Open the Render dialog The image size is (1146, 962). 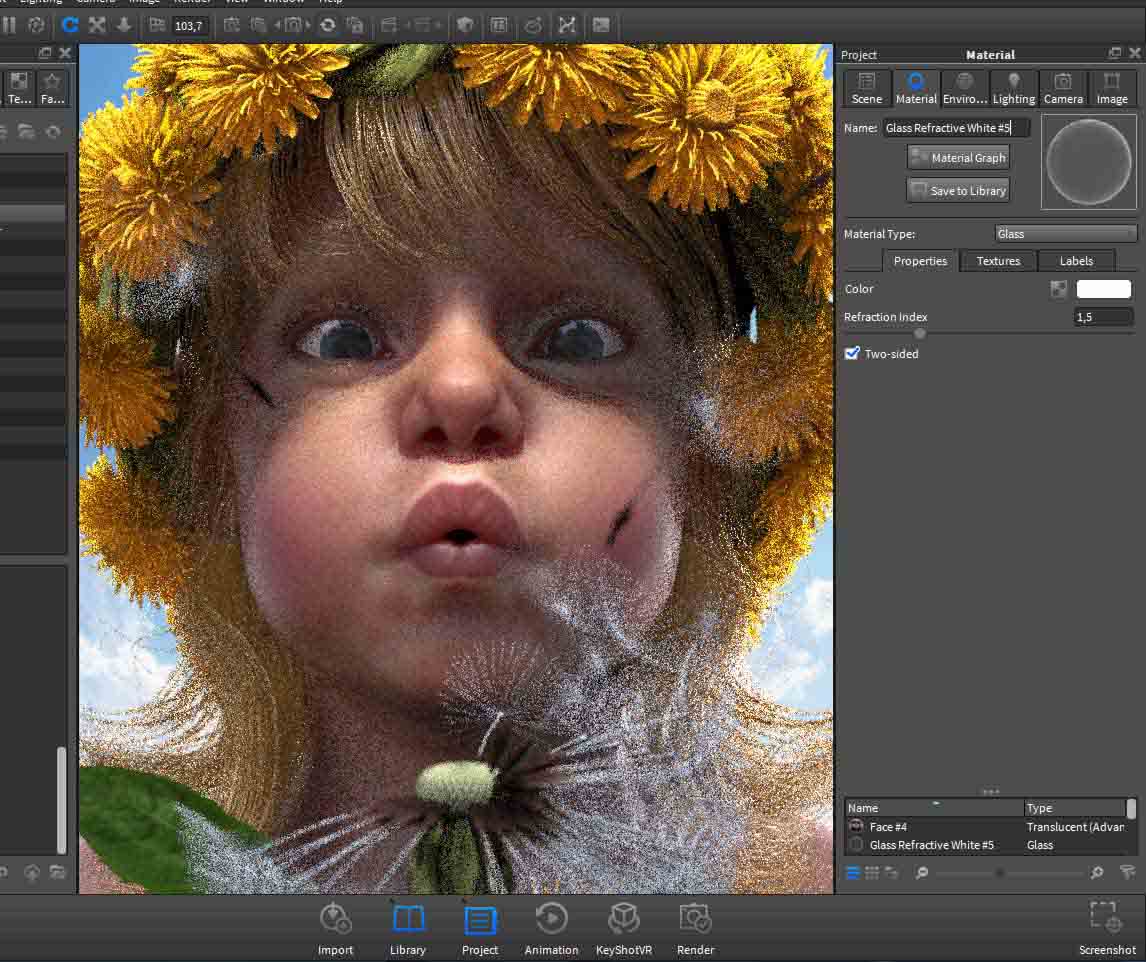pos(695,928)
